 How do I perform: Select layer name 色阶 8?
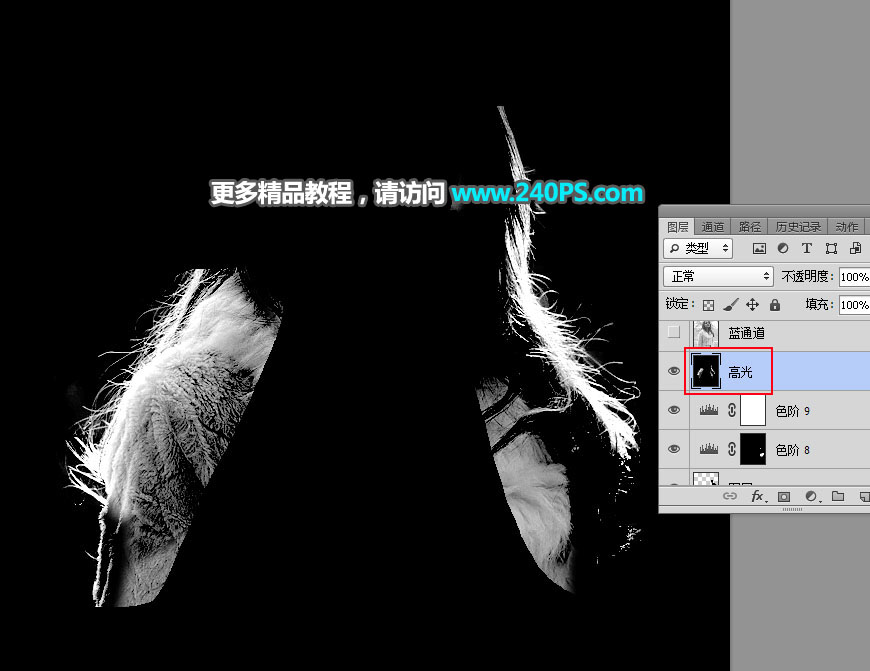tap(792, 450)
